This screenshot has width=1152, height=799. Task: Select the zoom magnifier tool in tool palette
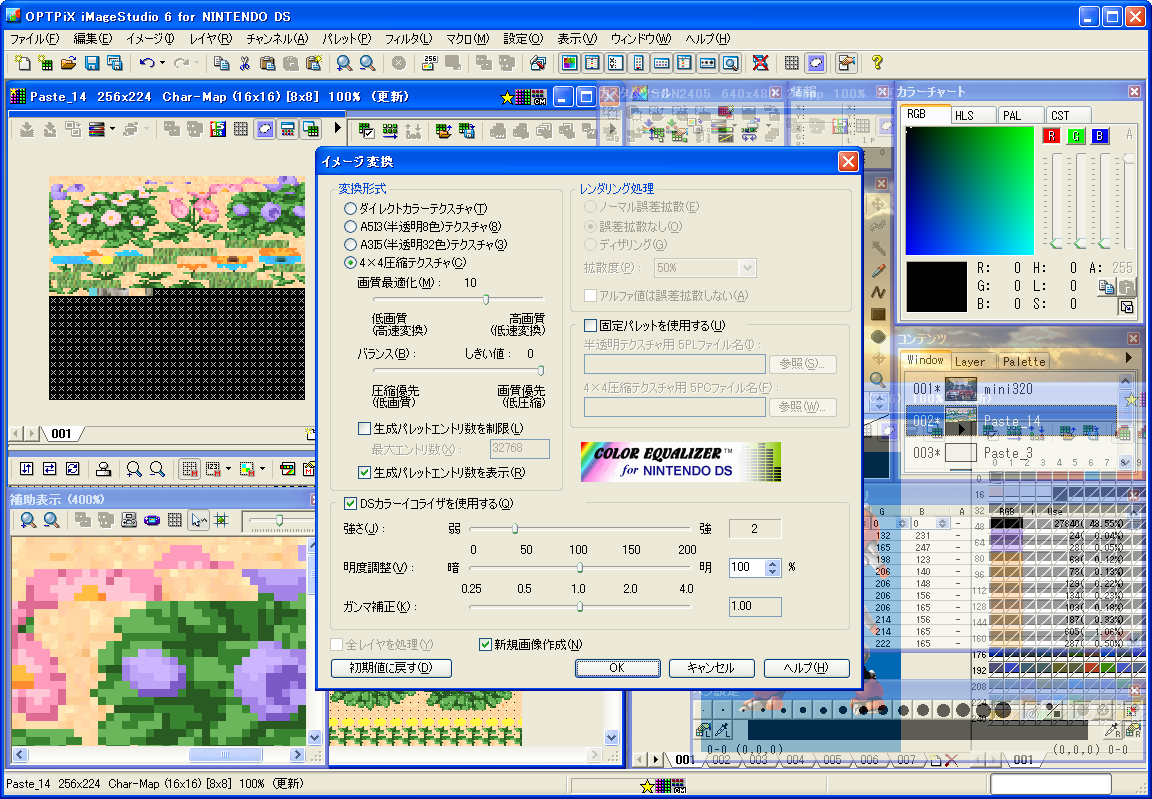pyautogui.click(x=877, y=380)
